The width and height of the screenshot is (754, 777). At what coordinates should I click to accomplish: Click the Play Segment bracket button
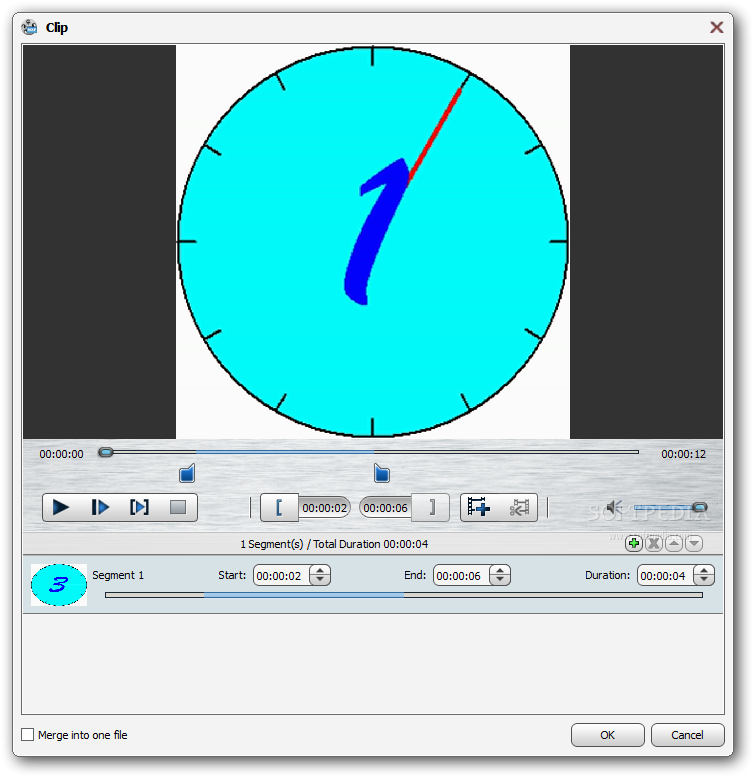139,507
